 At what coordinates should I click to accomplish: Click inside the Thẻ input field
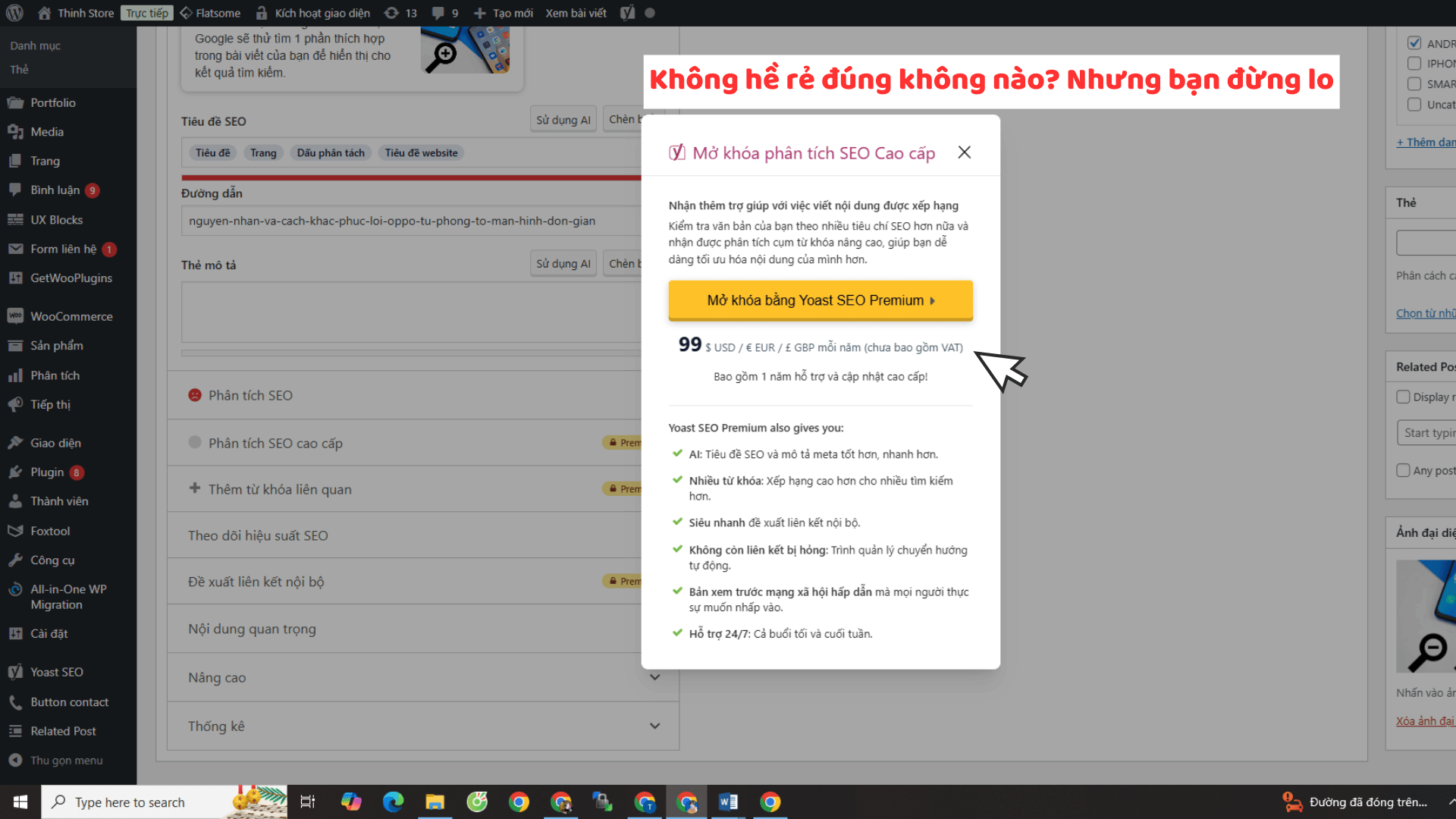coord(1429,243)
